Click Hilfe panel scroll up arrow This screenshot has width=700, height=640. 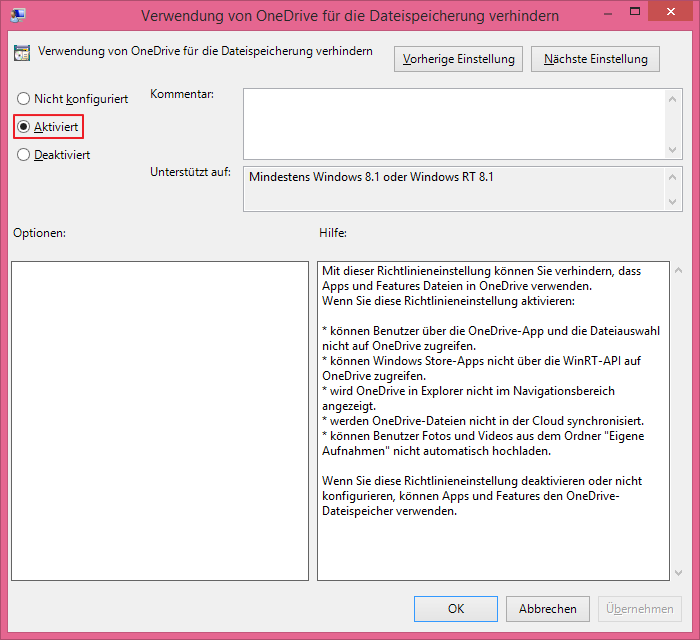point(679,270)
